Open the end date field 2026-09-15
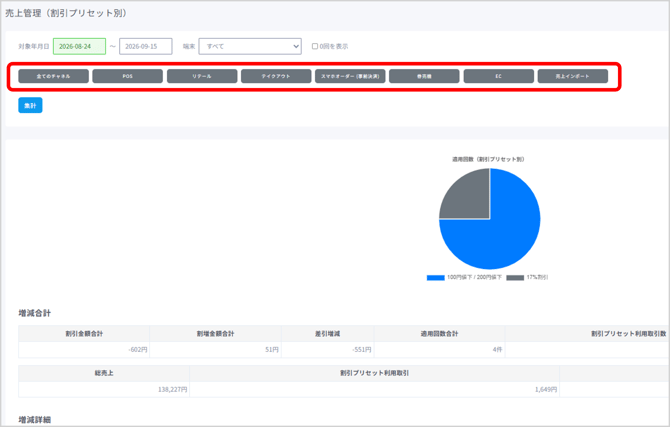 point(146,46)
